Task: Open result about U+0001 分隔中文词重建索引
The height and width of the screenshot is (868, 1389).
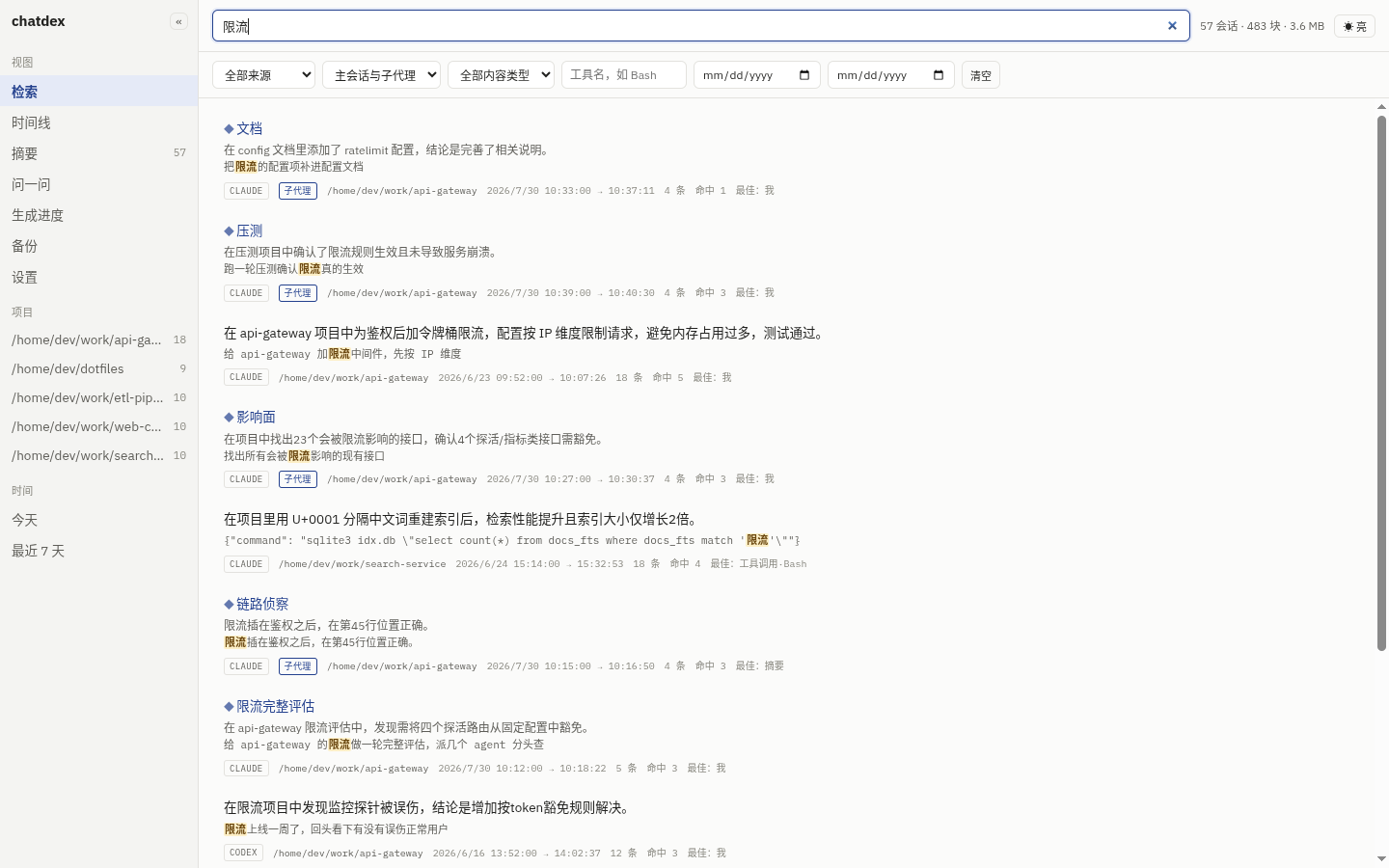Action: coord(461,519)
